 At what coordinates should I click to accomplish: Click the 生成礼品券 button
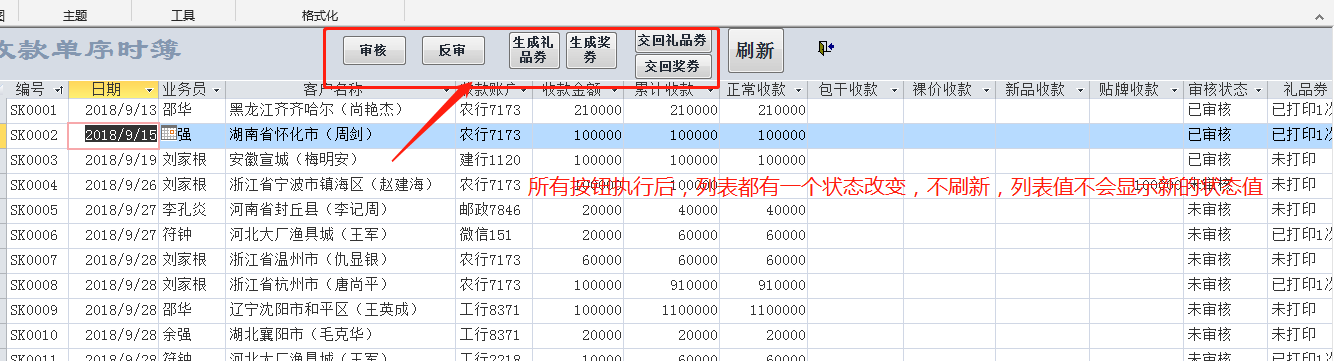(x=534, y=50)
